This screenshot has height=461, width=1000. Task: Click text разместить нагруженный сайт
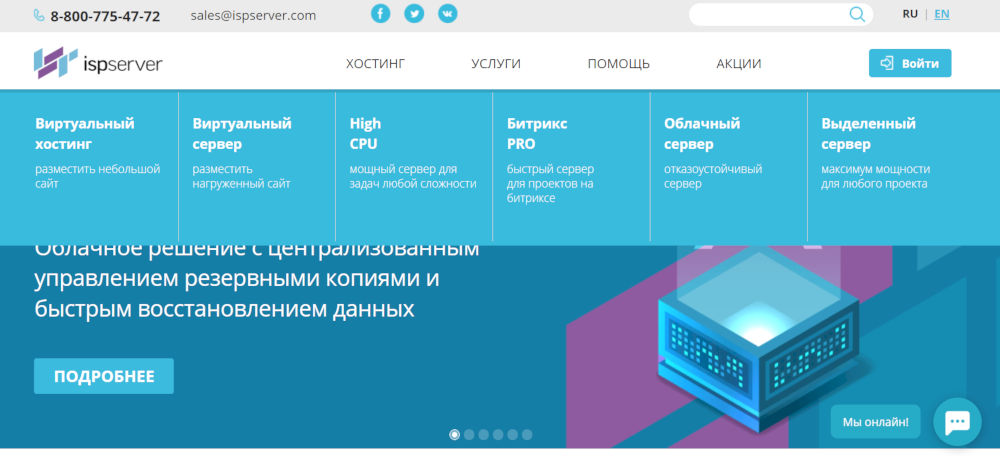tap(241, 177)
